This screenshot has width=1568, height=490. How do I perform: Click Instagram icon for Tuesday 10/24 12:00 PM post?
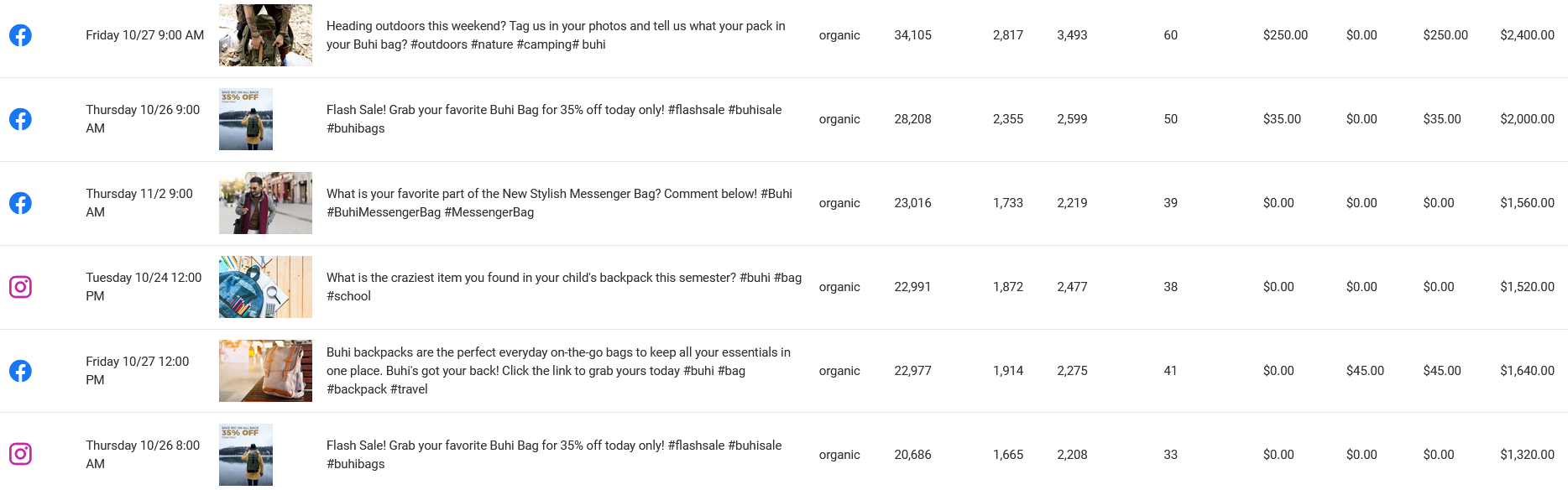point(20,287)
